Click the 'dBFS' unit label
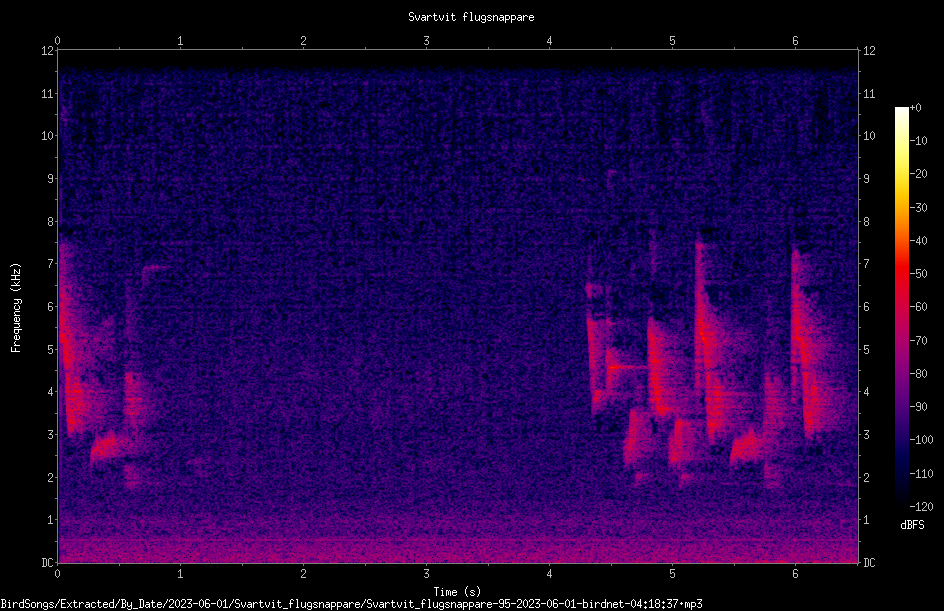The image size is (944, 611). [x=912, y=525]
